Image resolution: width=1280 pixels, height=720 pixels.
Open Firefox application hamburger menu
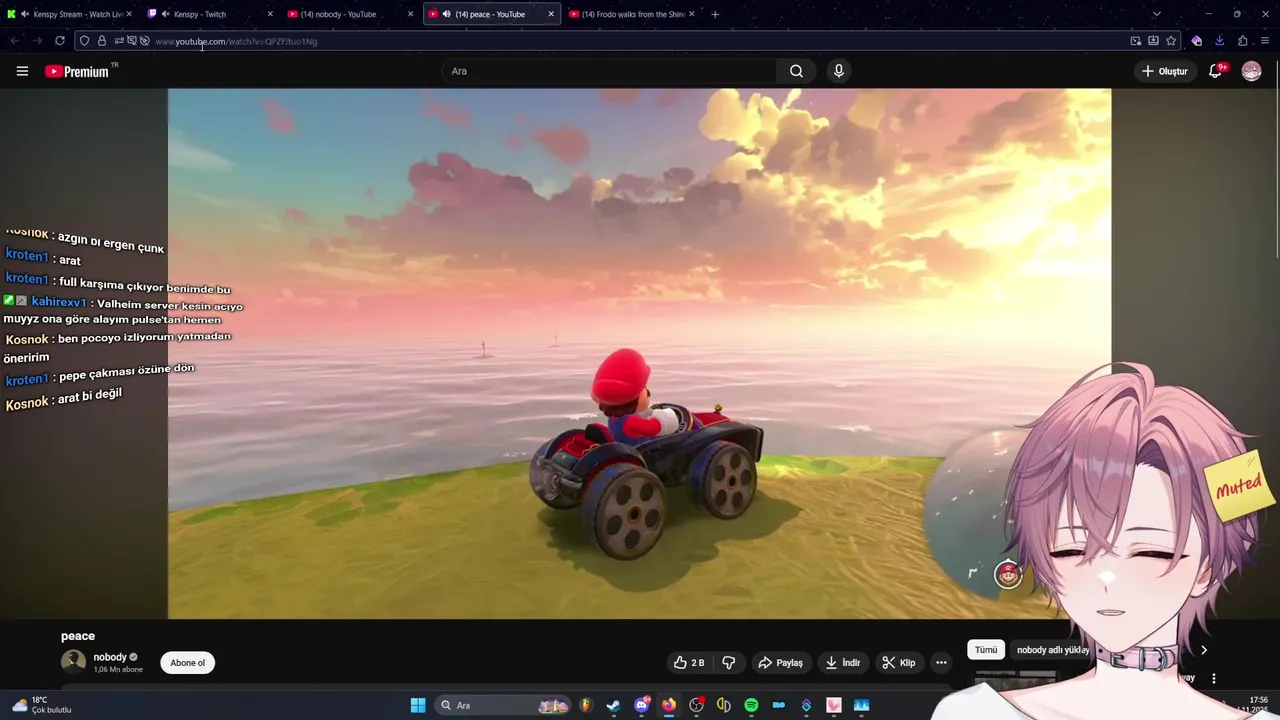click(x=1266, y=41)
